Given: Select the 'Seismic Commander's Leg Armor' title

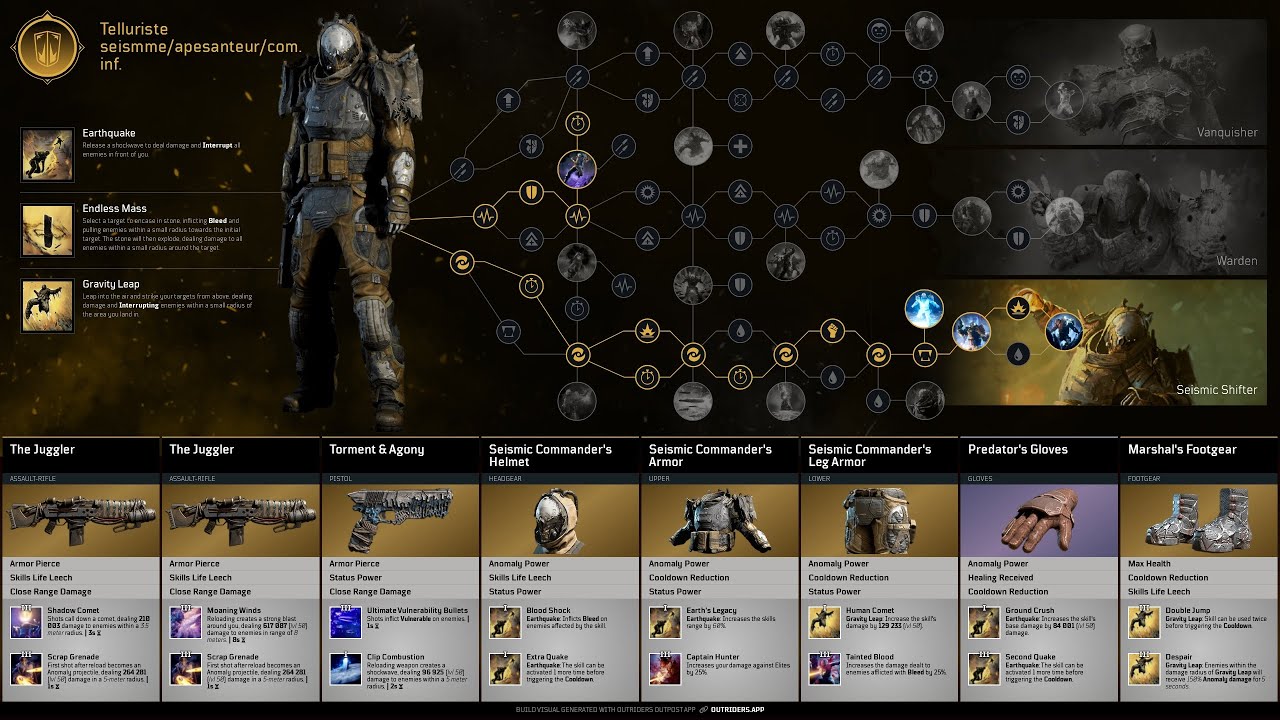Looking at the screenshot, I should coord(870,456).
